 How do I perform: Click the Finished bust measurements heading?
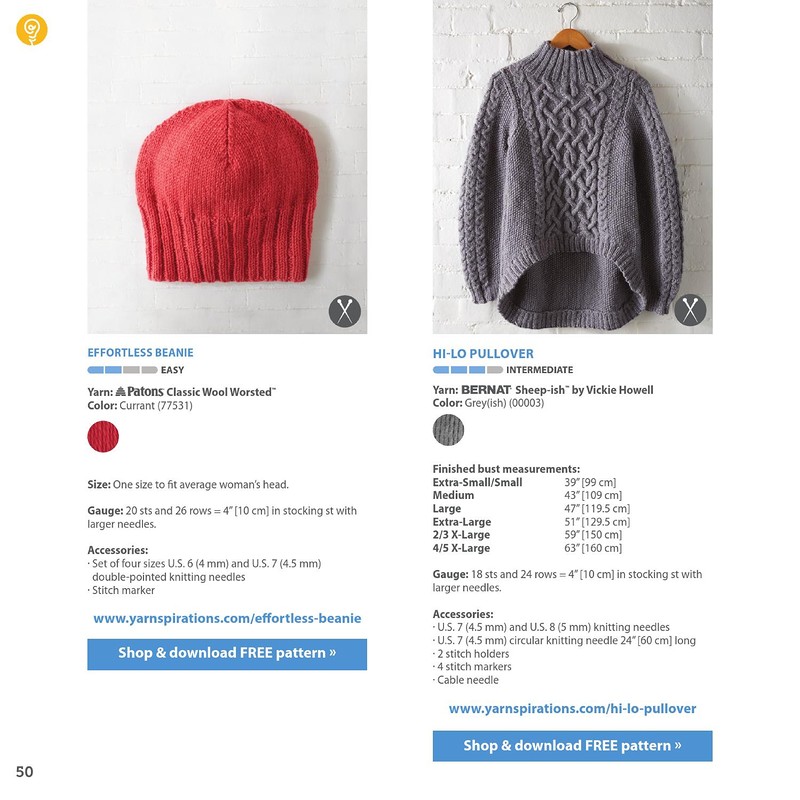tap(506, 469)
